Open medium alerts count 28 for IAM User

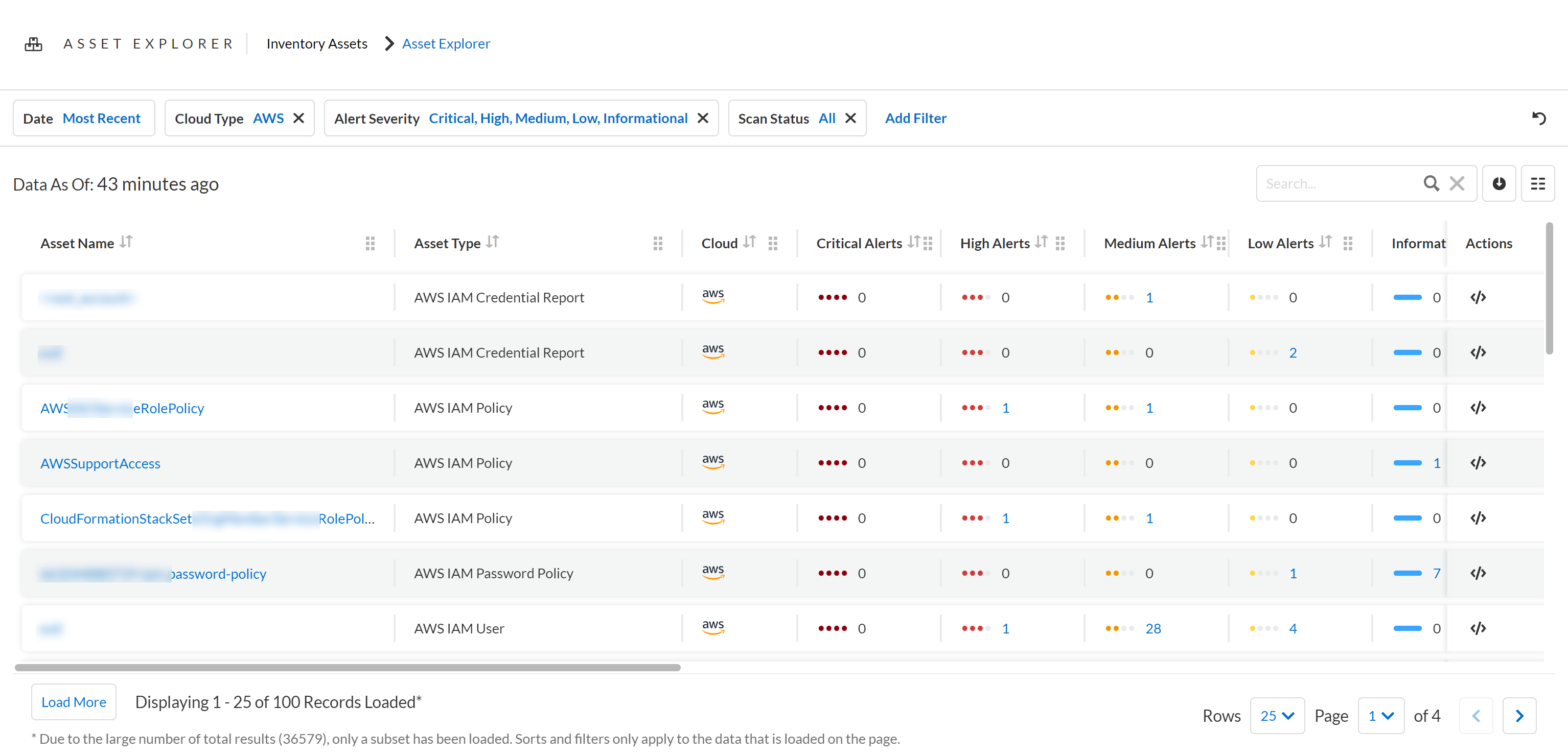tap(1153, 629)
